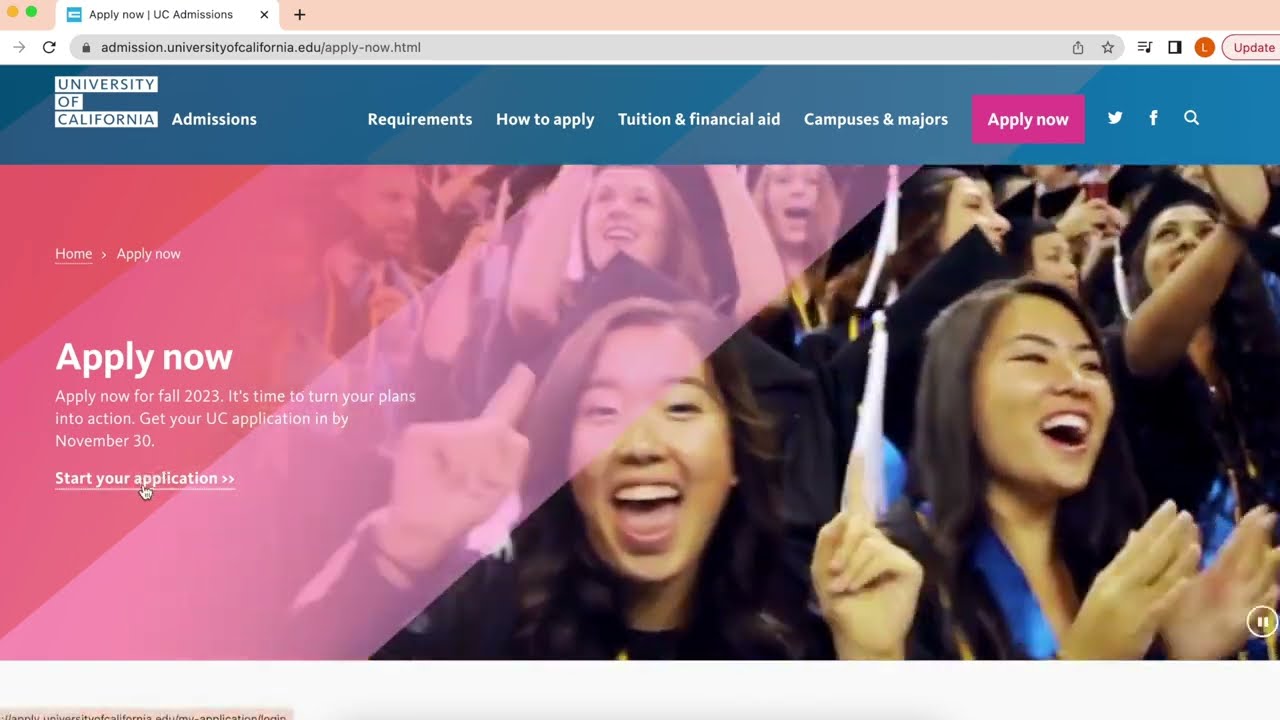Image resolution: width=1280 pixels, height=720 pixels.
Task: Open Tuition & financial aid menu
Action: point(699,119)
